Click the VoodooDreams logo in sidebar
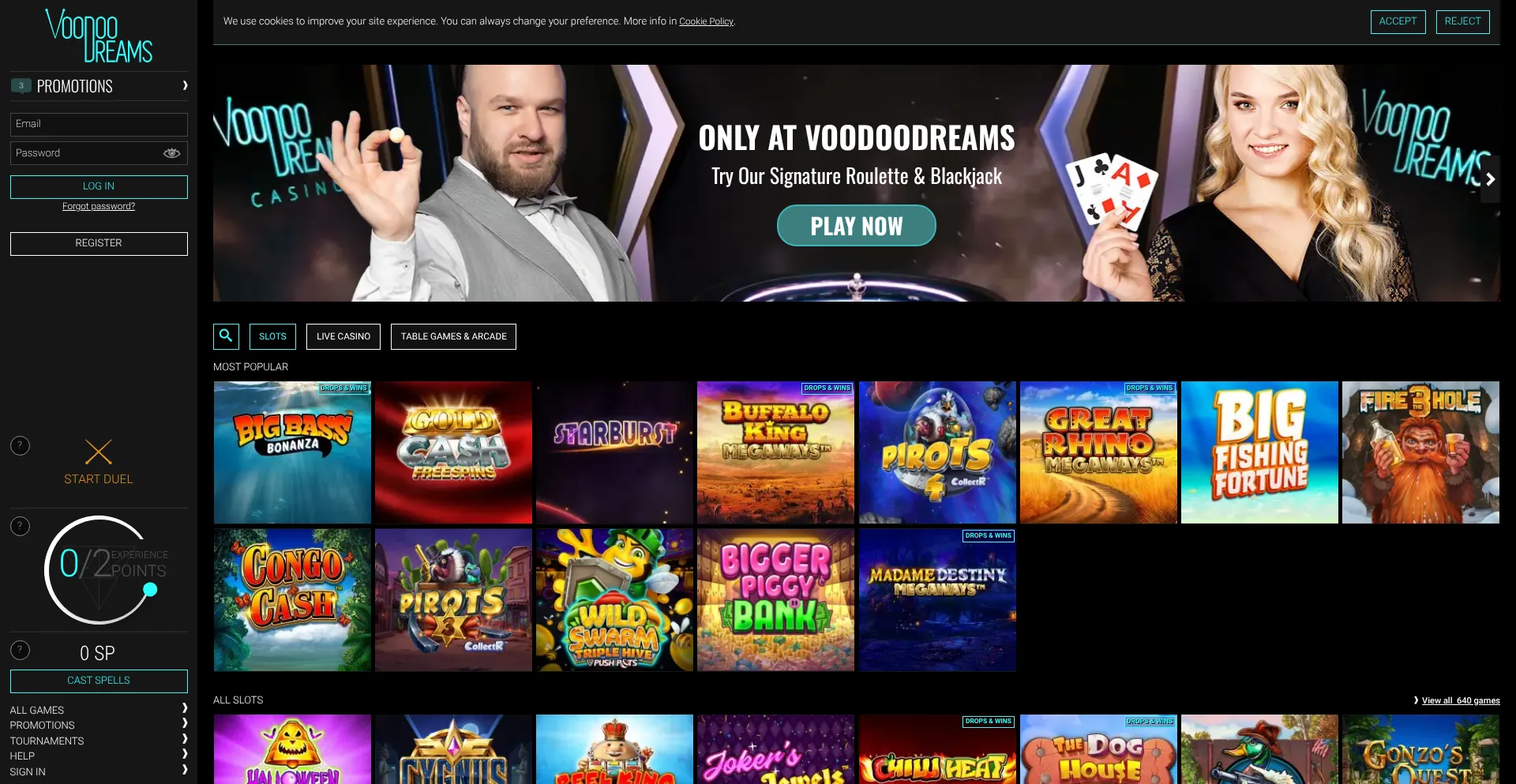The height and width of the screenshot is (784, 1516). tap(99, 36)
